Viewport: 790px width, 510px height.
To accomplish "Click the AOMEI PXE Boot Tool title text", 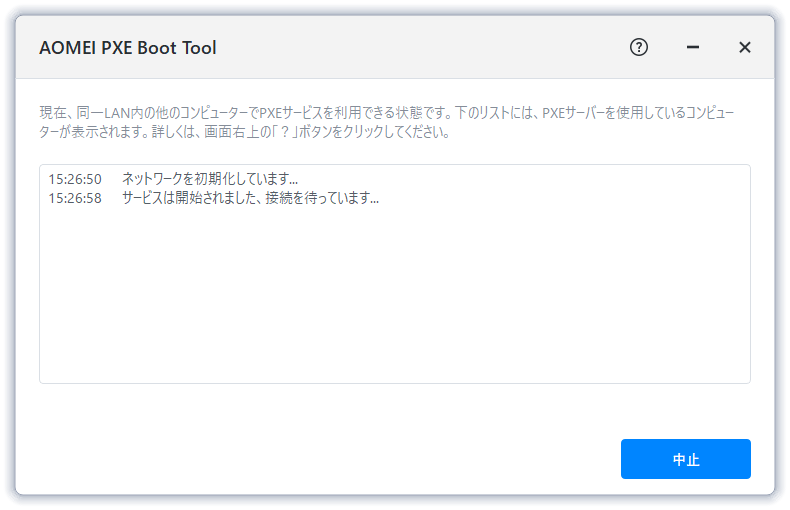I will tap(127, 48).
